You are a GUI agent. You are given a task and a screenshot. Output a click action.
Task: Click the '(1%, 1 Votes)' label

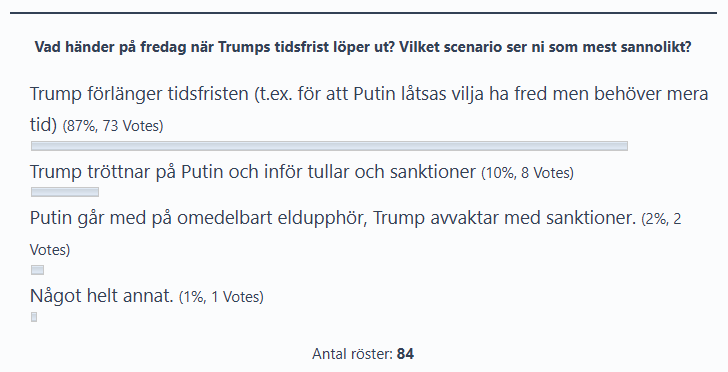coord(221,297)
